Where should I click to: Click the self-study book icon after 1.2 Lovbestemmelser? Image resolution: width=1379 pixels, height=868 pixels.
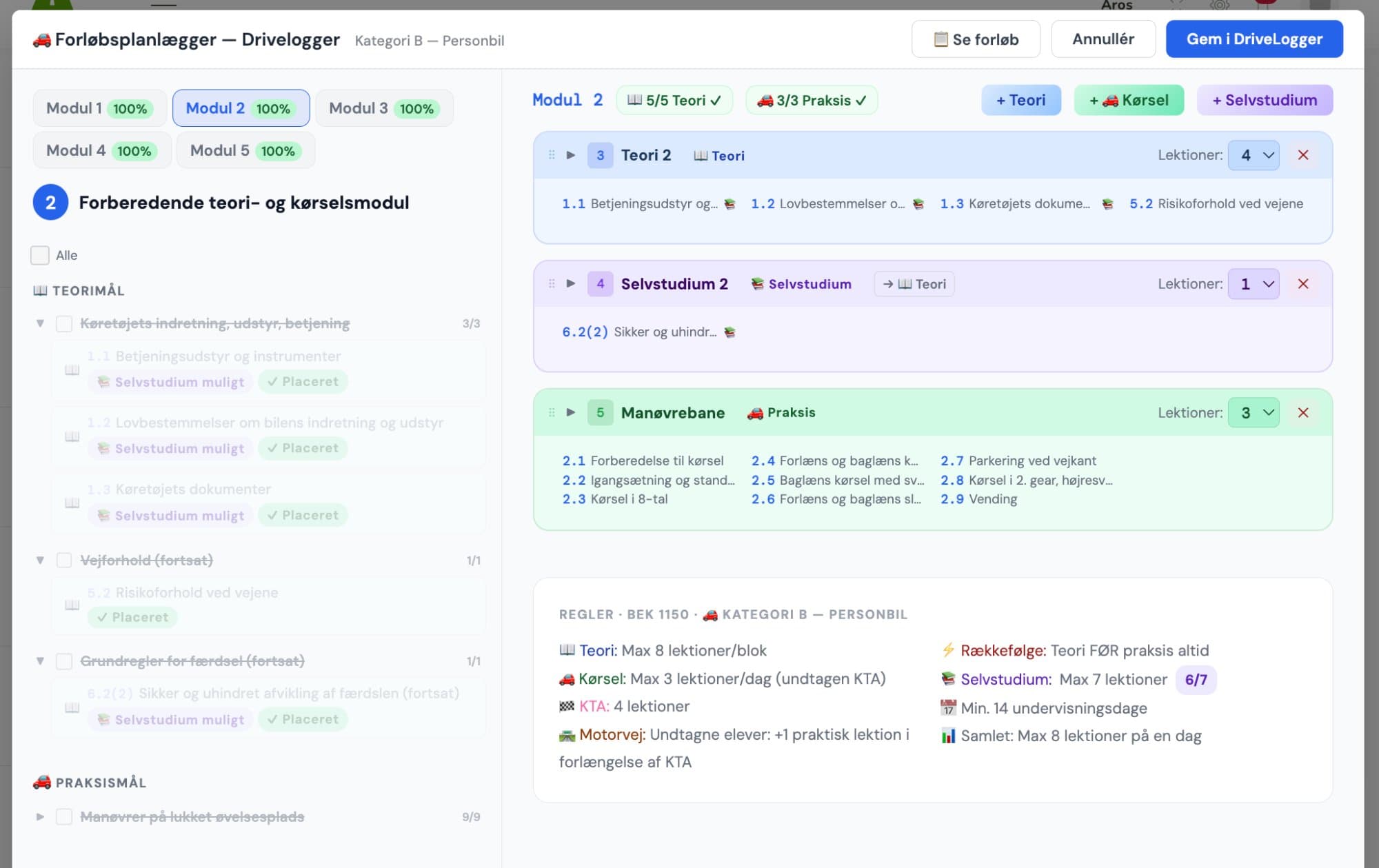click(x=918, y=204)
